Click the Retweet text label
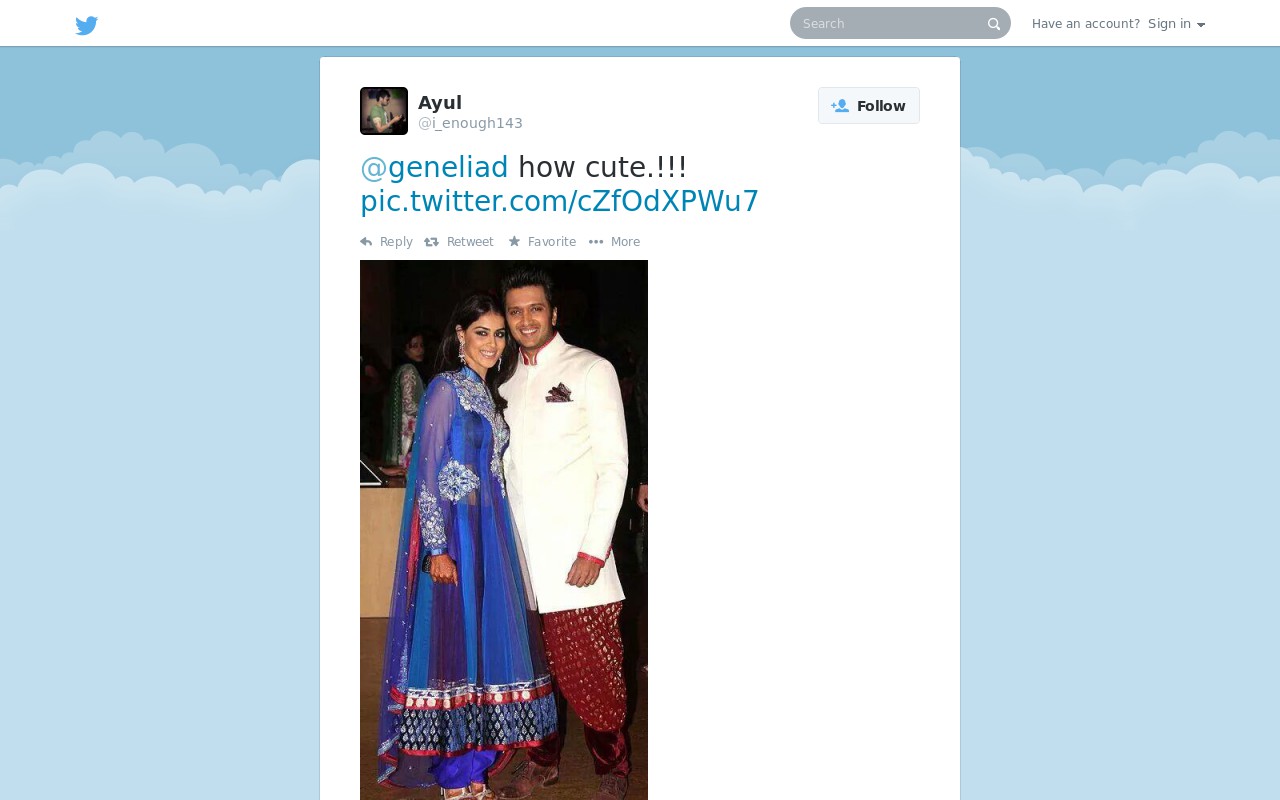The image size is (1280, 800). [470, 242]
